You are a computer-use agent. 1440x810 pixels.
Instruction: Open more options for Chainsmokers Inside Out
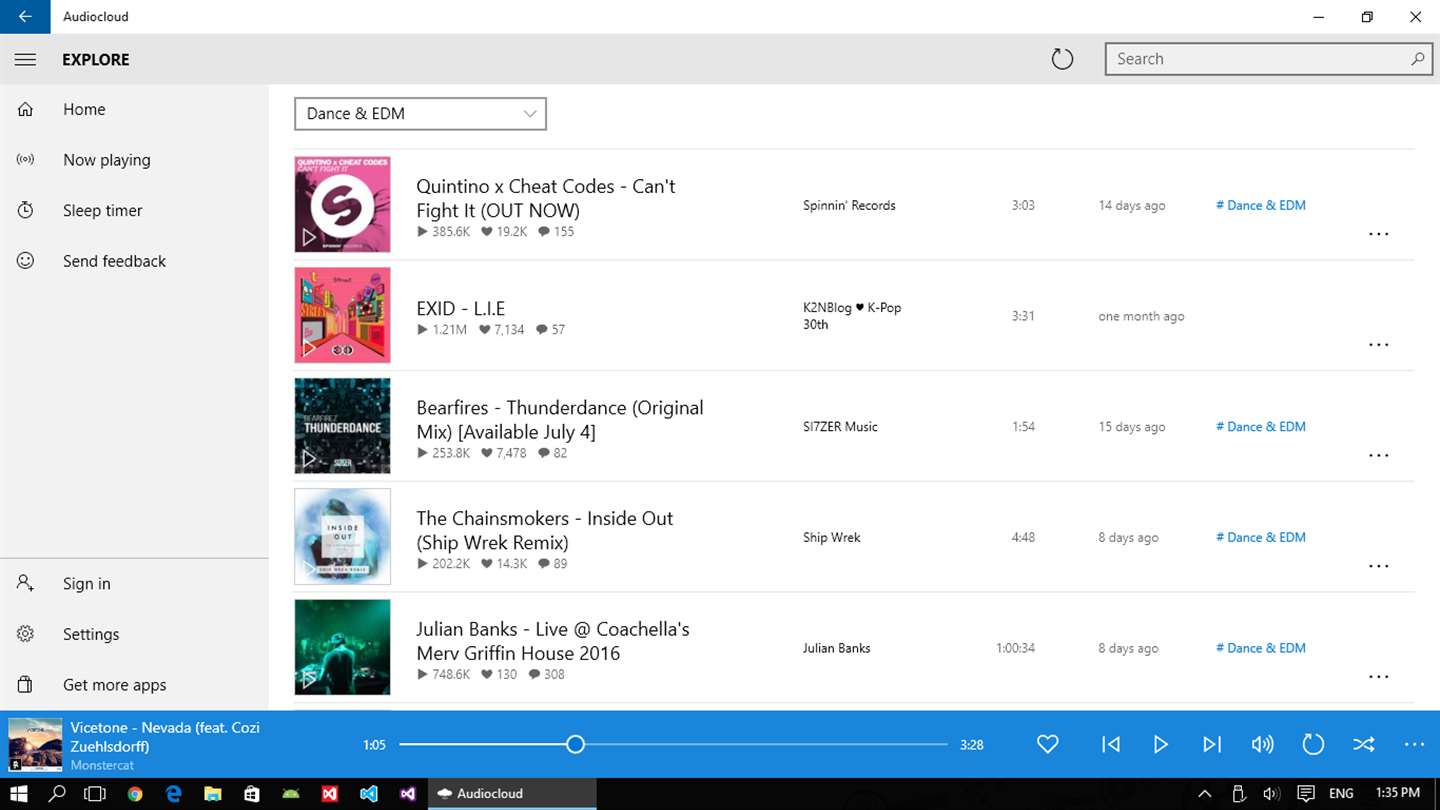1378,566
